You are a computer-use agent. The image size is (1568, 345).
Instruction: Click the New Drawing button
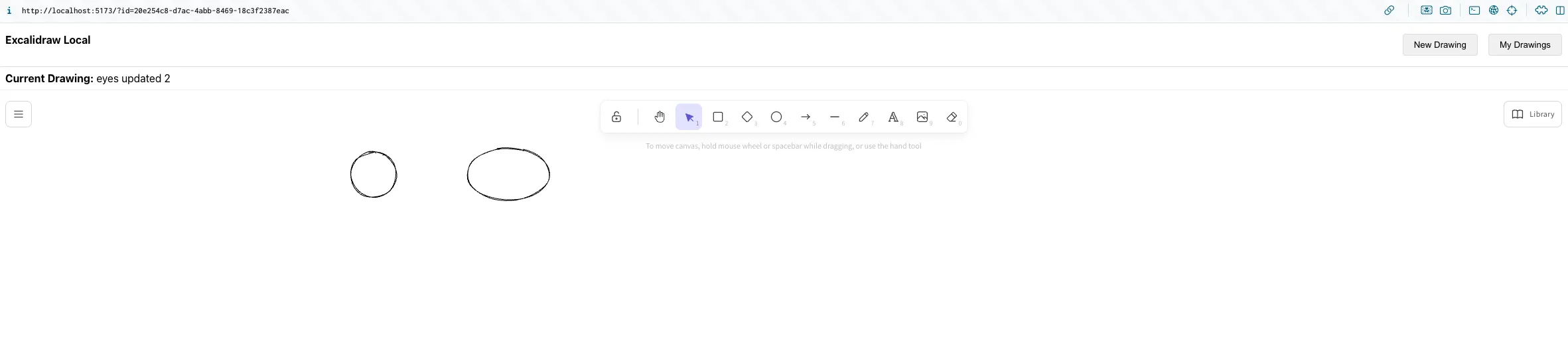1439,44
